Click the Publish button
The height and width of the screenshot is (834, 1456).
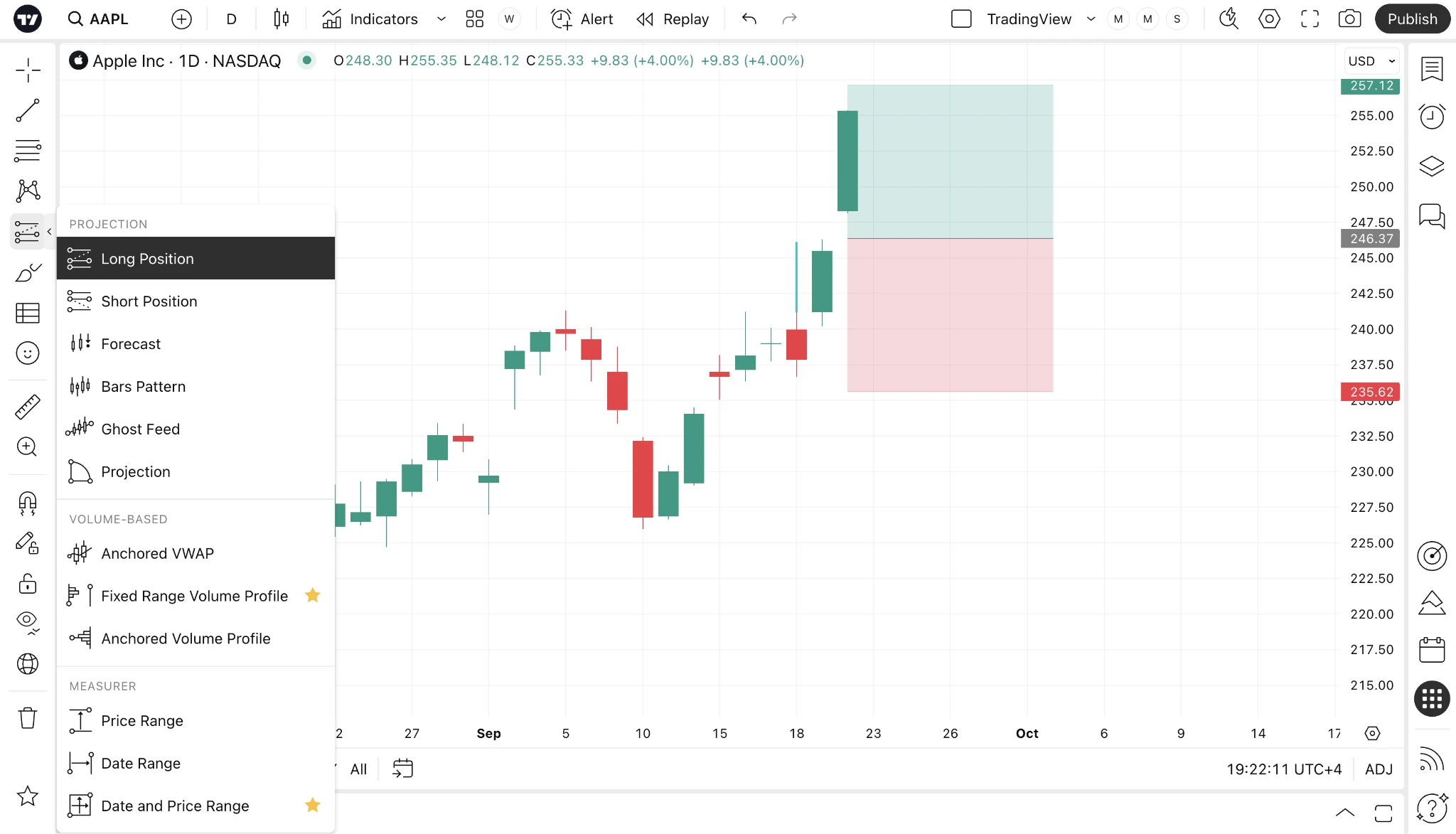pos(1412,19)
